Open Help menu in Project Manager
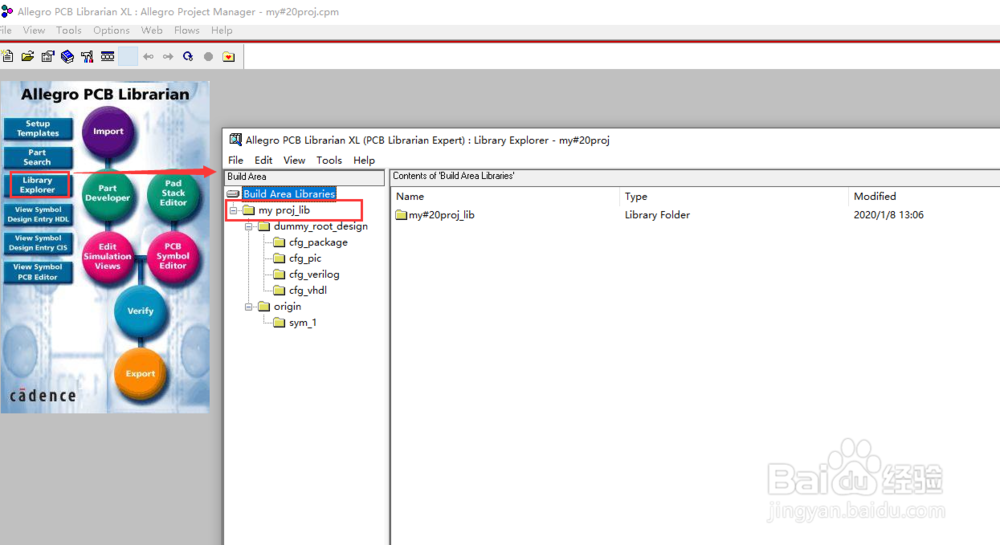This screenshot has height=545, width=1000. point(221,30)
